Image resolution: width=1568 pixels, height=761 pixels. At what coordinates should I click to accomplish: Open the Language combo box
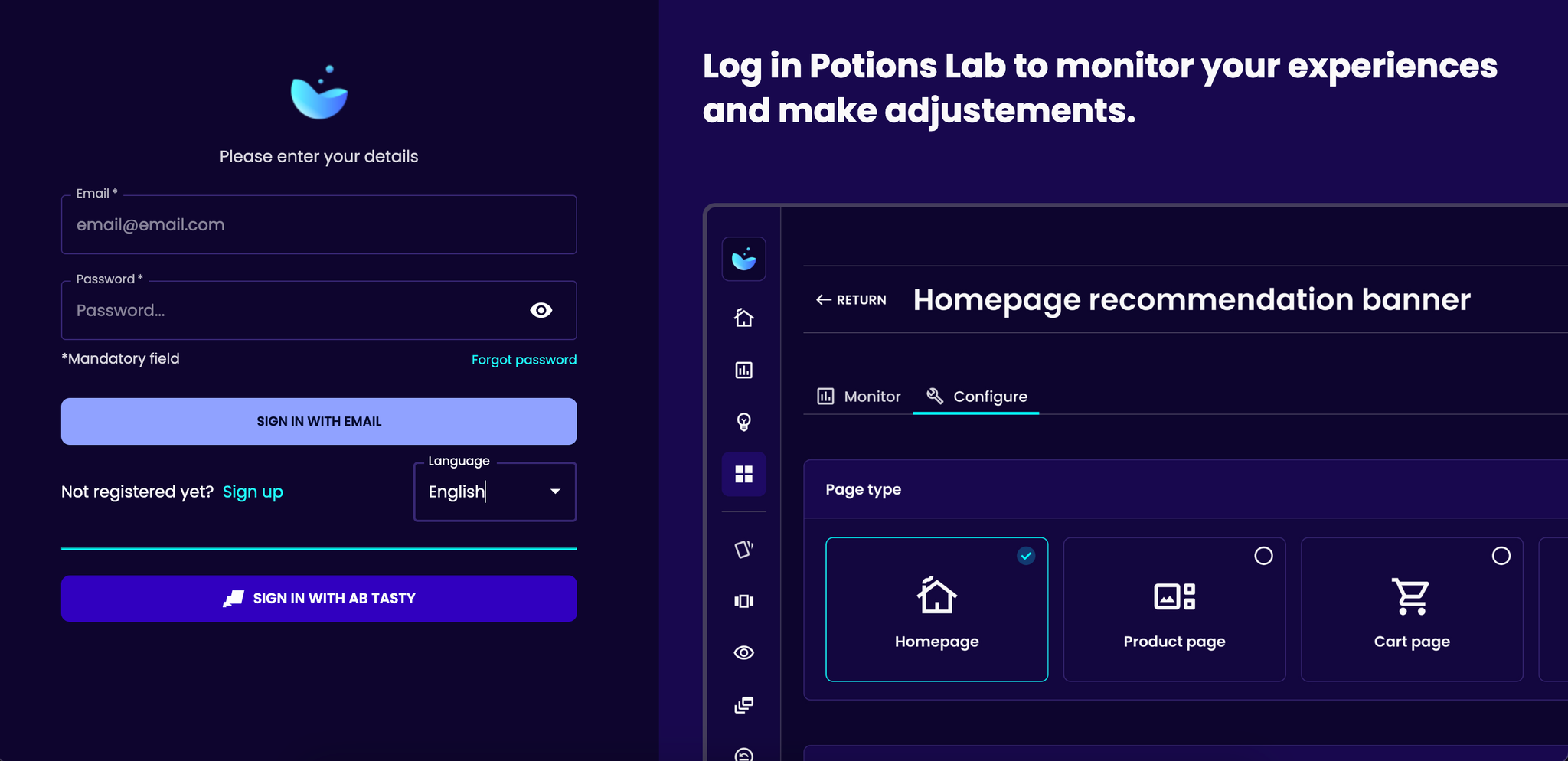pos(495,492)
